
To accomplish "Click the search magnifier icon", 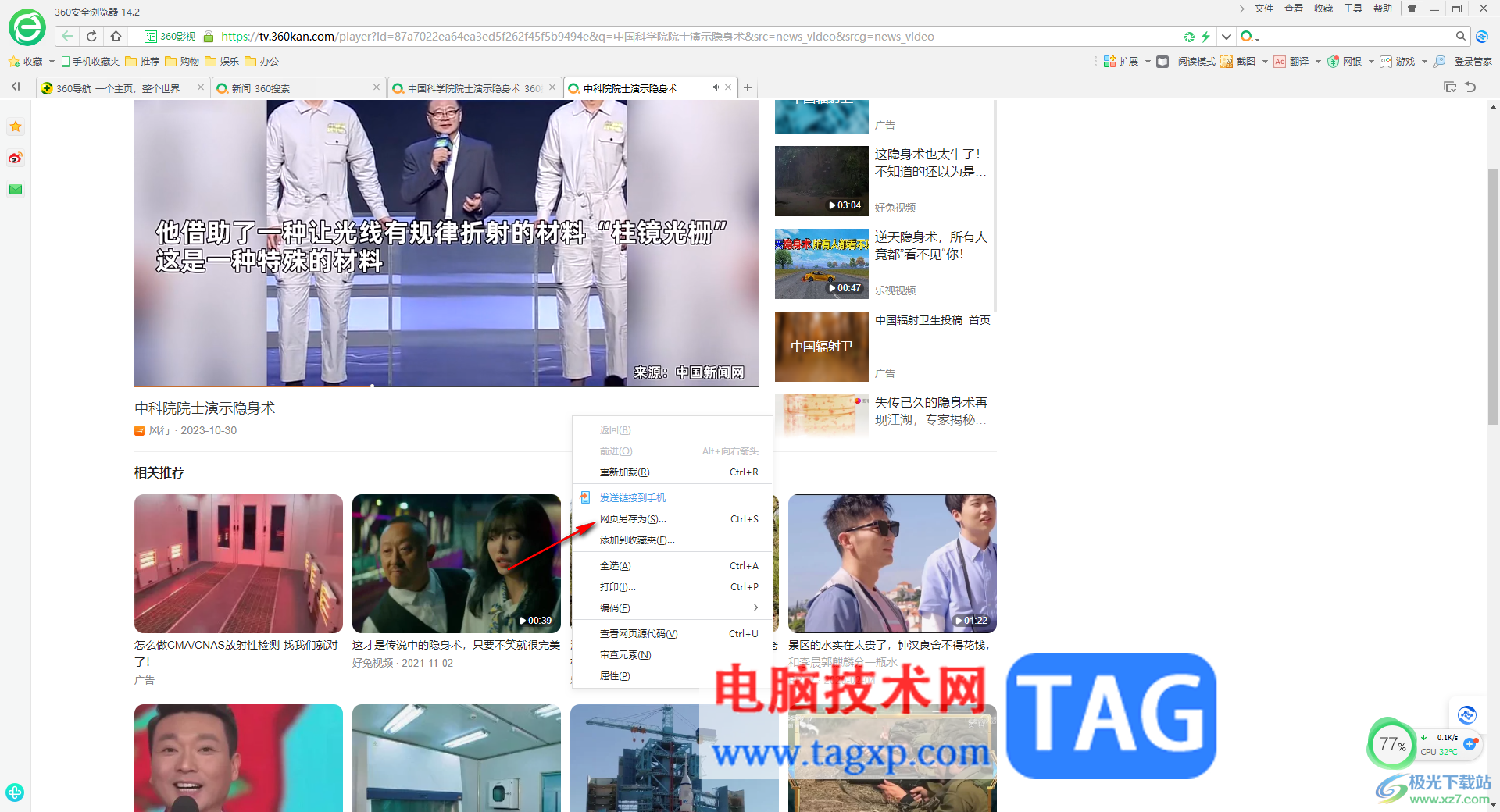I will (1460, 36).
